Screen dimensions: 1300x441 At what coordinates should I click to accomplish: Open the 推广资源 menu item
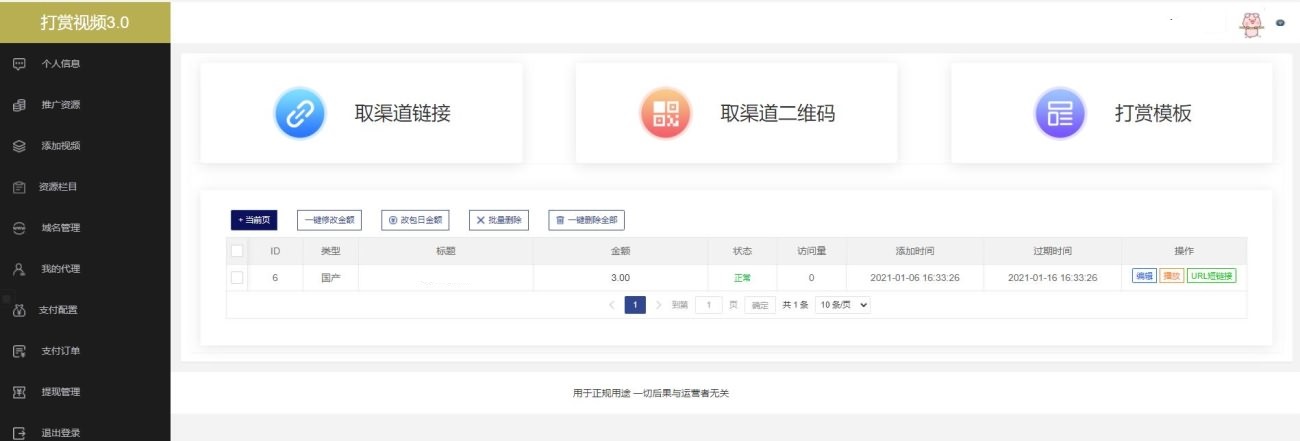click(x=60, y=105)
